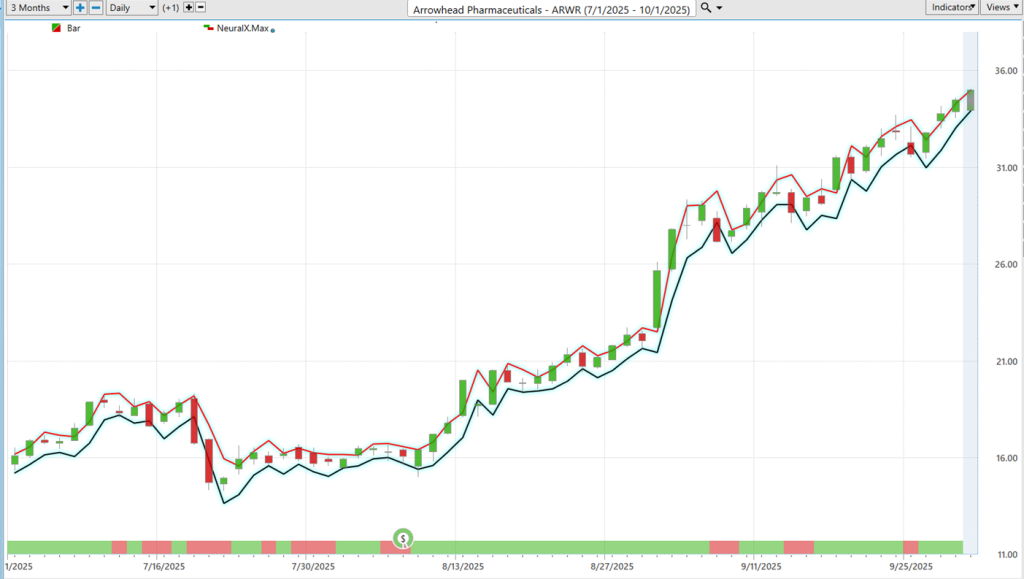Open the Daily interval dropdown

tap(131, 8)
